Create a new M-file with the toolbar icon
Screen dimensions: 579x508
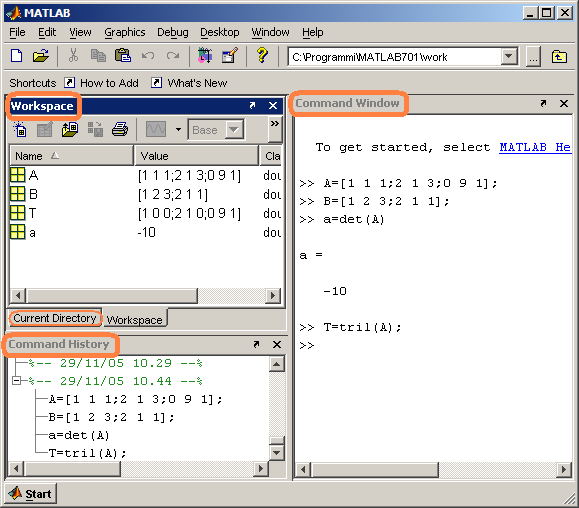(x=17, y=56)
